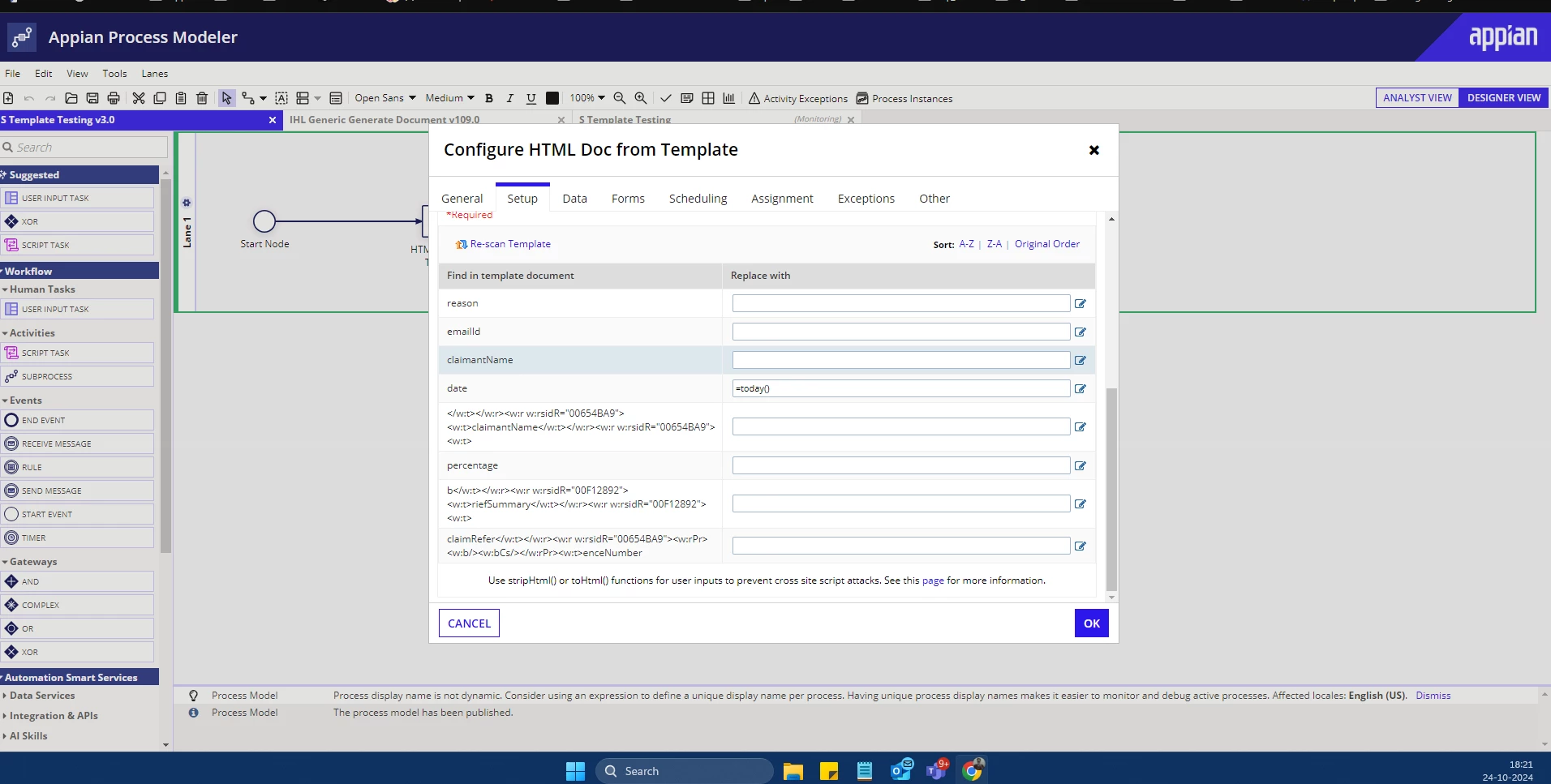Click the New process model toolbar icon

pos(8,98)
